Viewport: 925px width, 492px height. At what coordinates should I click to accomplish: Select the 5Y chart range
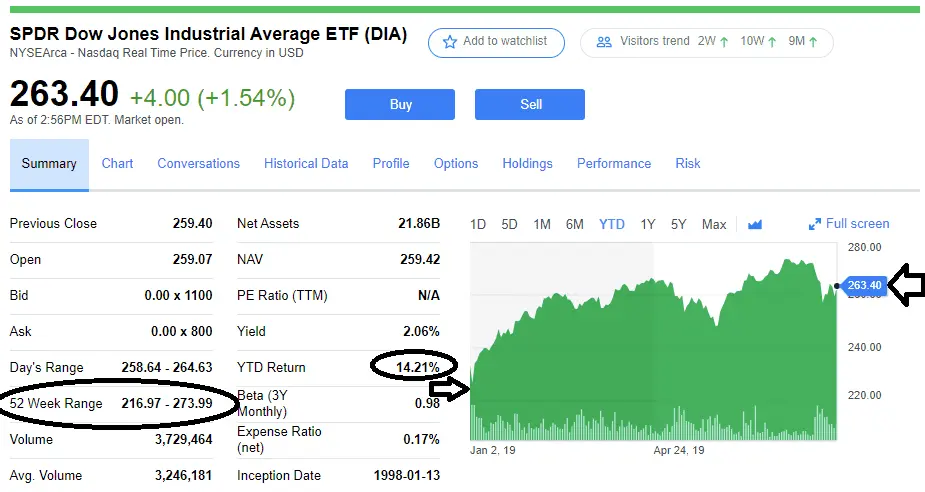(x=679, y=224)
